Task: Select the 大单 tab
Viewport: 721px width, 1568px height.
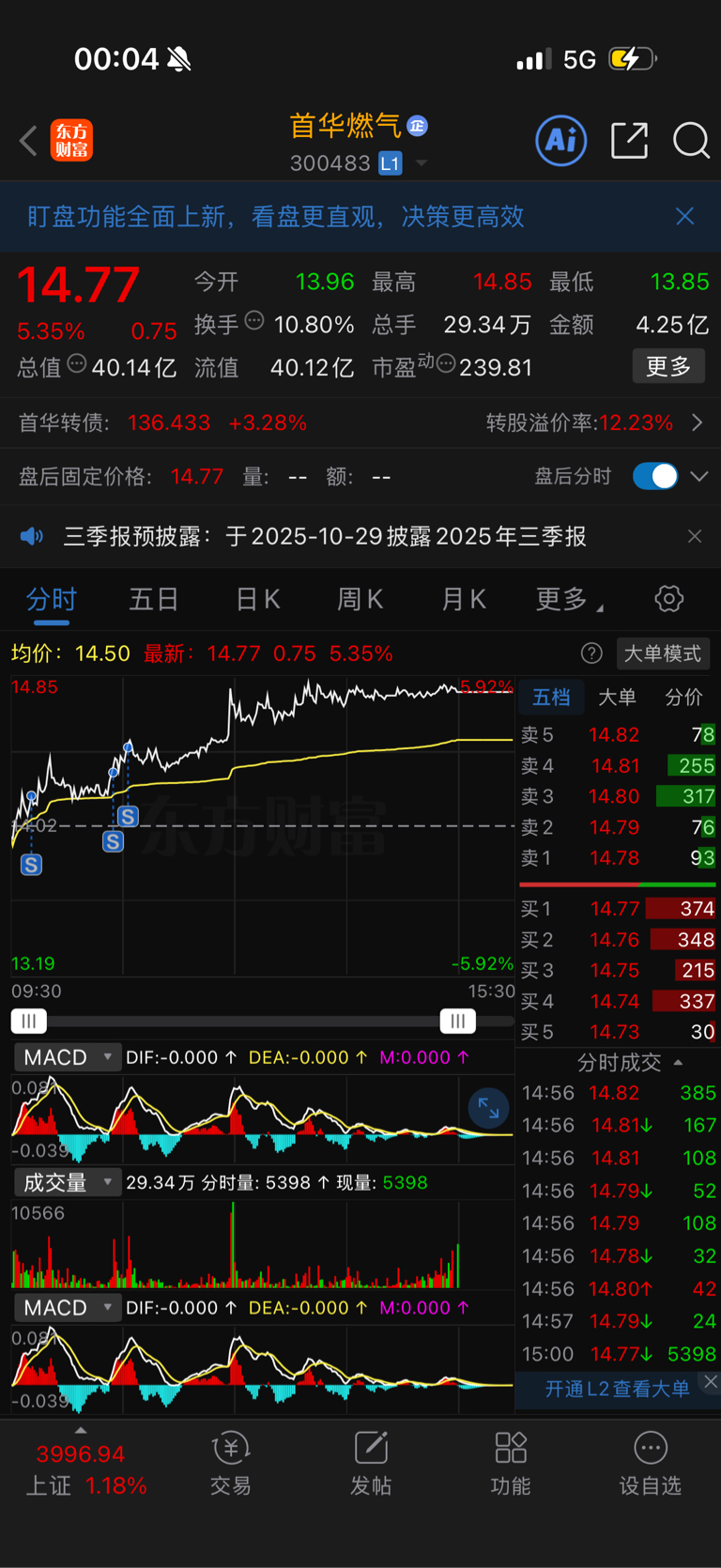Action: tap(617, 697)
